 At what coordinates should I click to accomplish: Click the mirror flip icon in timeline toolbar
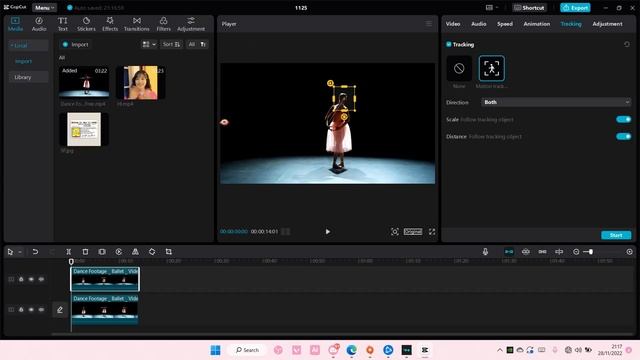coord(135,252)
